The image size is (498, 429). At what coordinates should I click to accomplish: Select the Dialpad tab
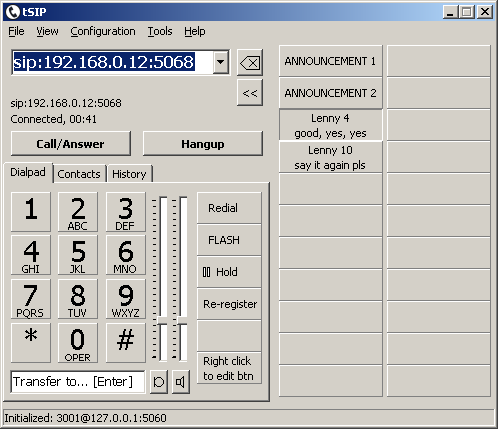[x=28, y=172]
